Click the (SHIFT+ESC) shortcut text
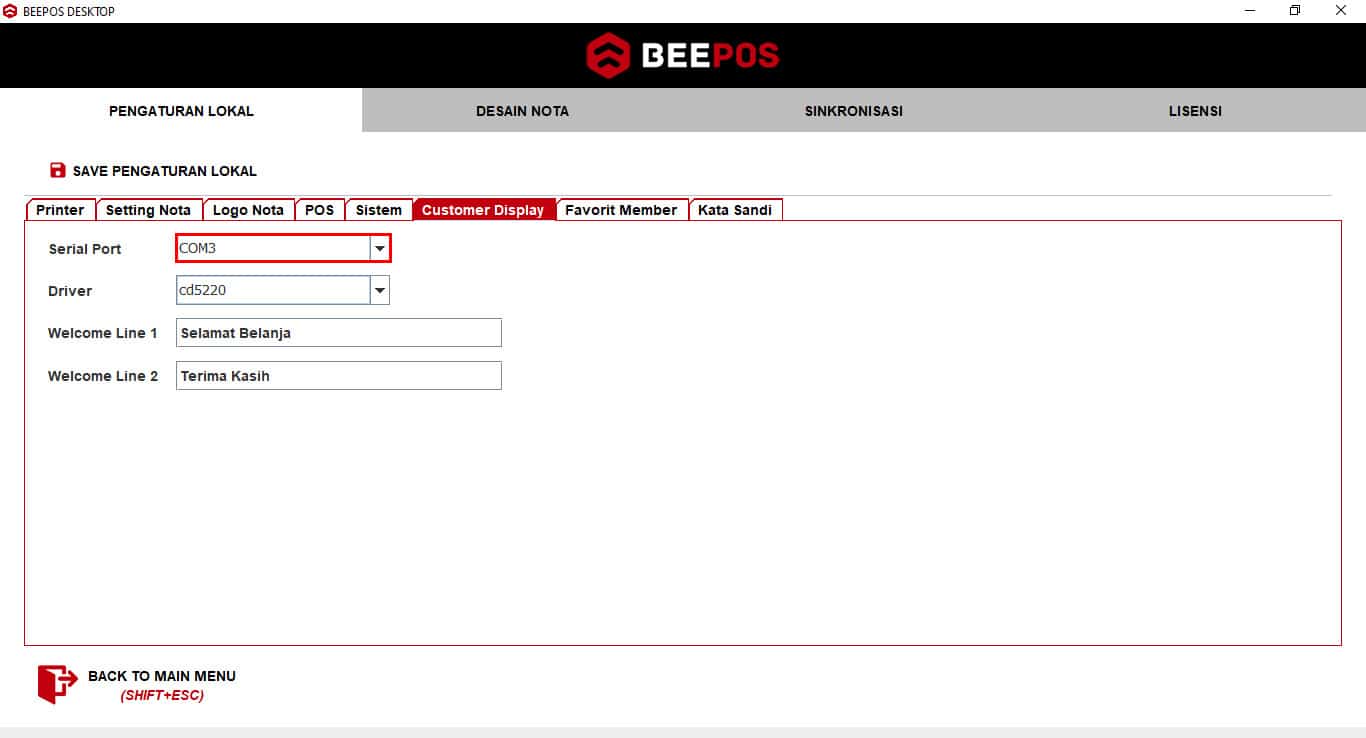This screenshot has width=1366, height=738. coord(162,695)
